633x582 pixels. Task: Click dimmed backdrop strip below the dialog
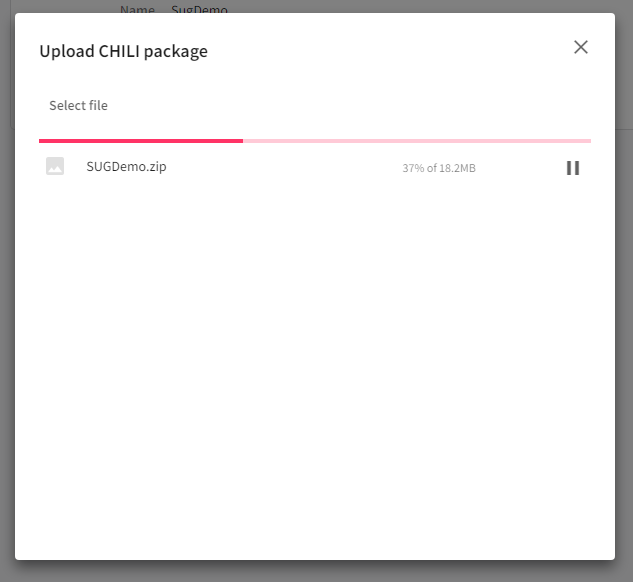pos(315,571)
